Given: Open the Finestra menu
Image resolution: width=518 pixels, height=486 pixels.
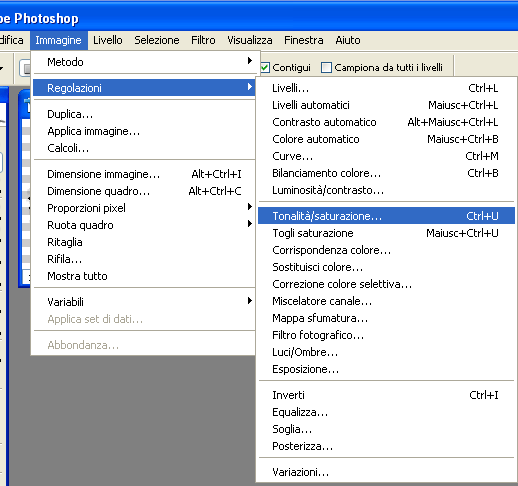Looking at the screenshot, I should pyautogui.click(x=304, y=40).
